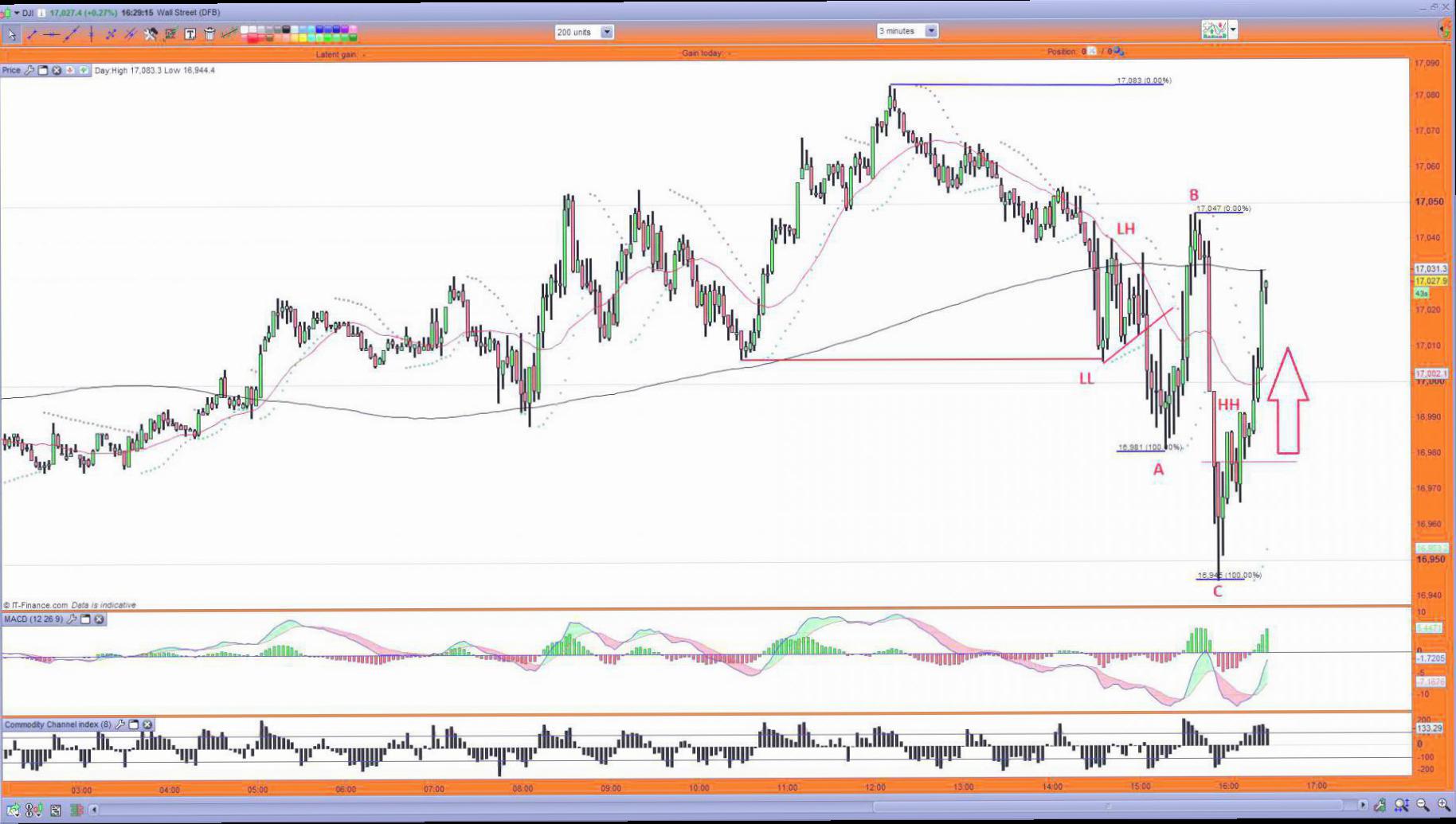Remove the Commodity Channel Index panel

click(147, 724)
